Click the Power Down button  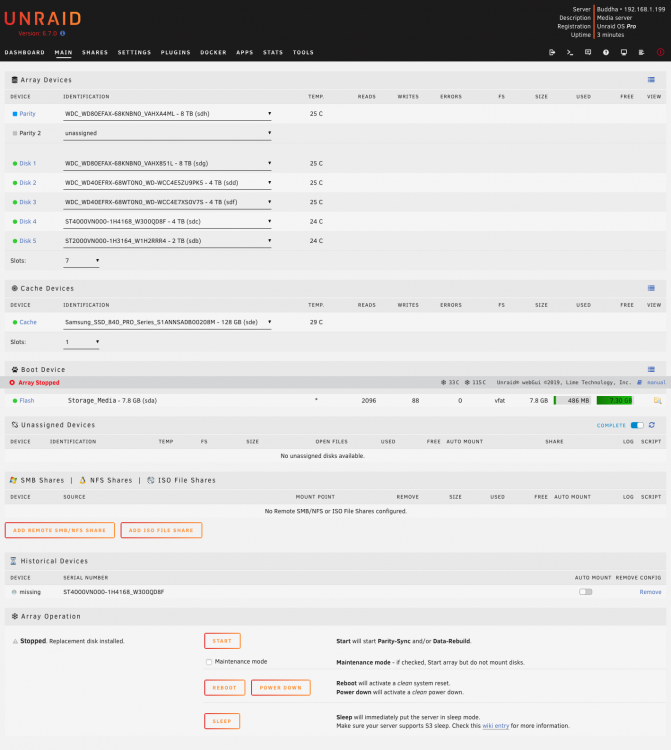pyautogui.click(x=281, y=688)
